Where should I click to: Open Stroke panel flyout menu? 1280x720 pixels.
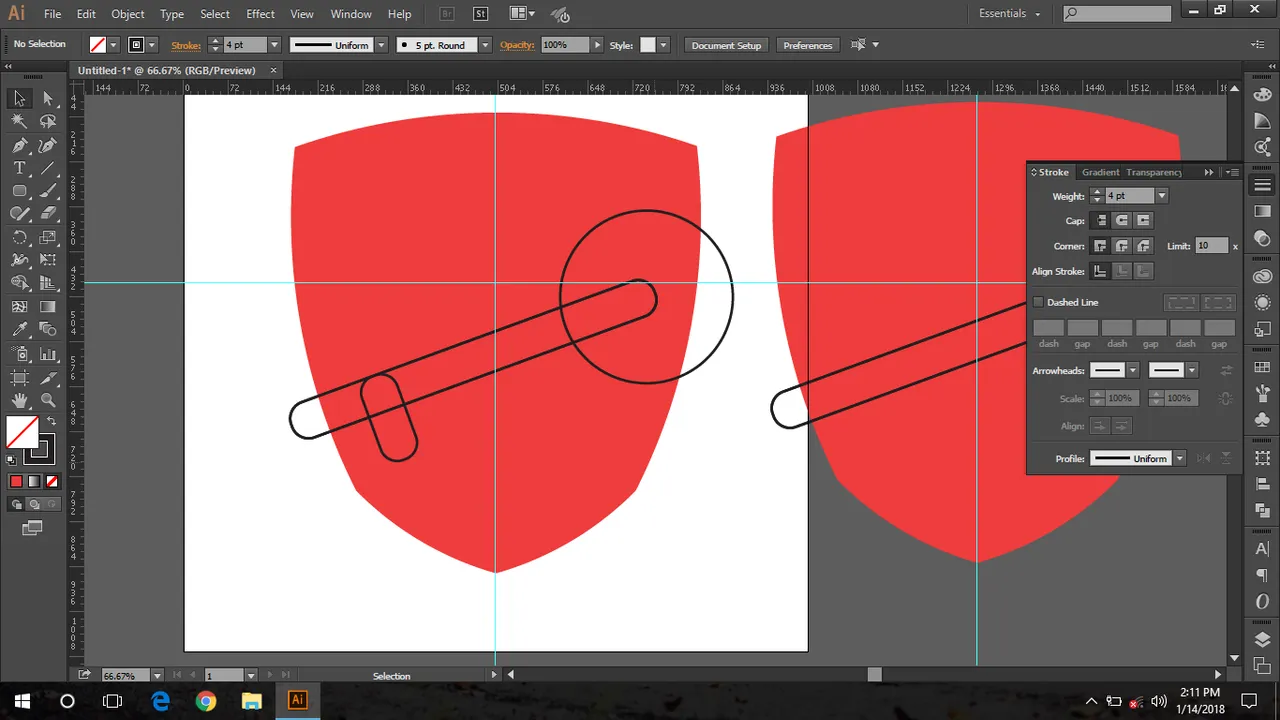tap(1232, 172)
